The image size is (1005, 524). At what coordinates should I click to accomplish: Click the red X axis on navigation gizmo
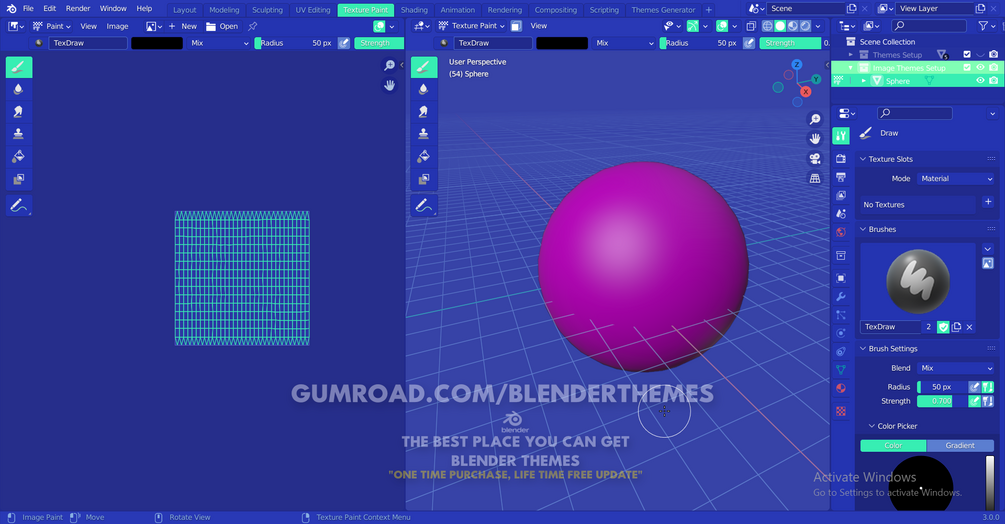806,92
